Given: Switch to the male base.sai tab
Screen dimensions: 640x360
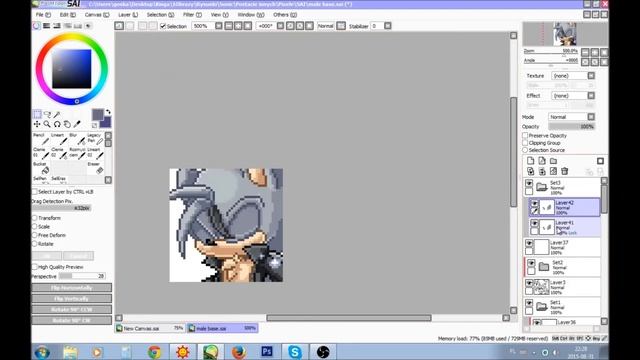Looking at the screenshot, I should coord(222,328).
